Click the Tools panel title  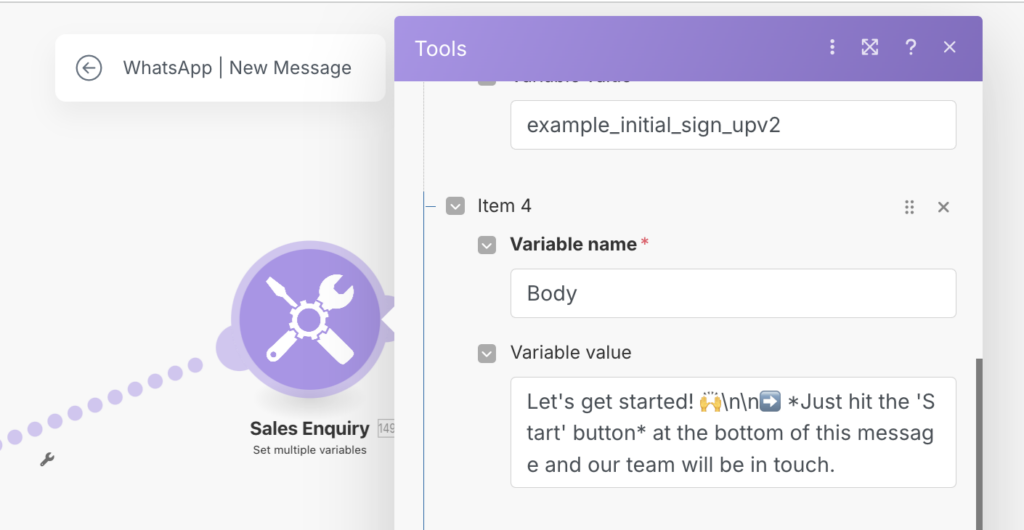(441, 48)
